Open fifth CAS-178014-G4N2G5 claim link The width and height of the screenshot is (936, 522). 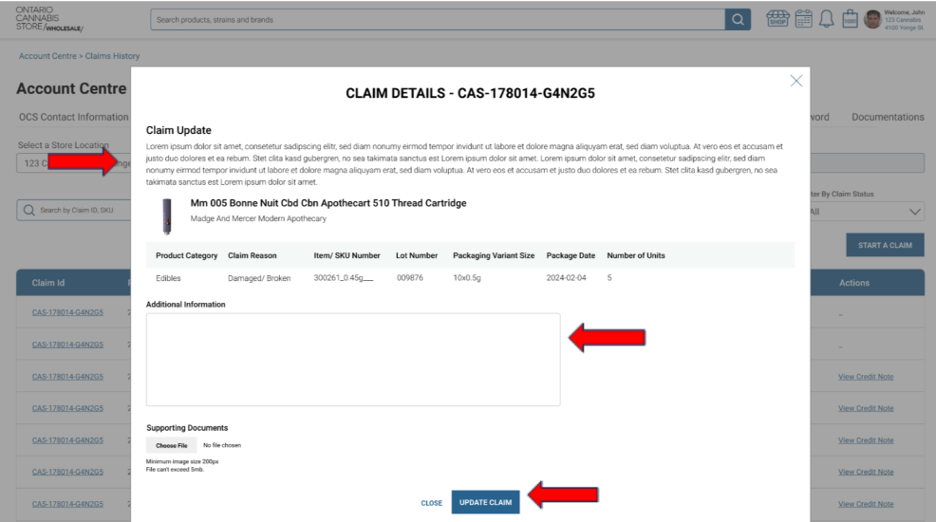[x=67, y=440]
